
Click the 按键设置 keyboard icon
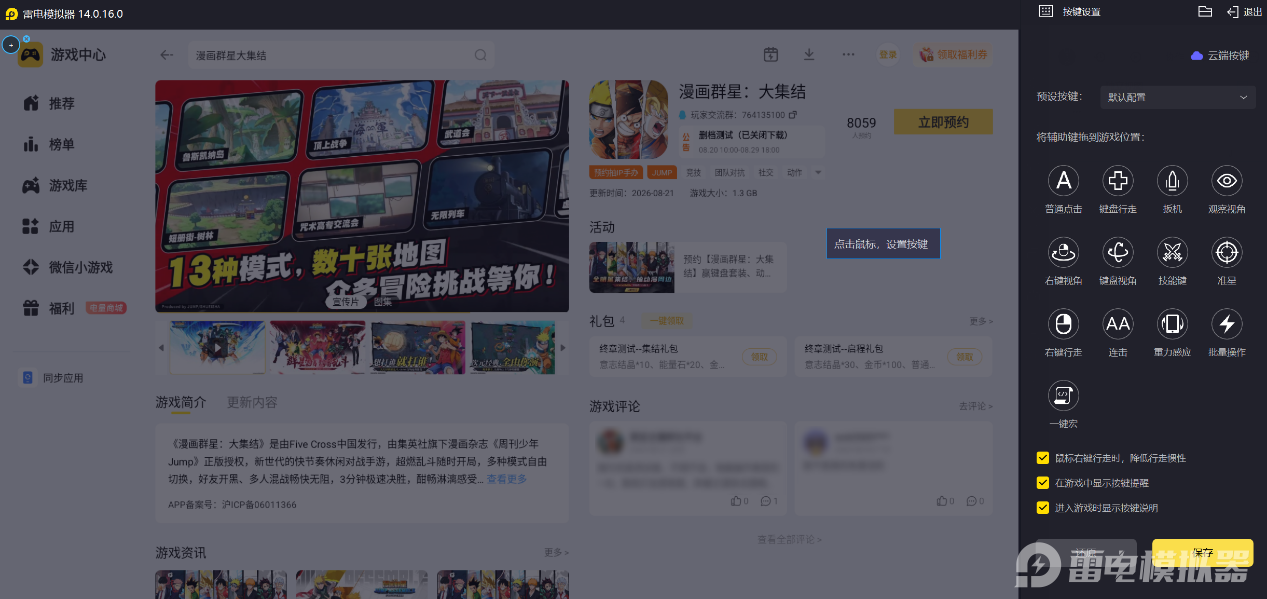1046,11
